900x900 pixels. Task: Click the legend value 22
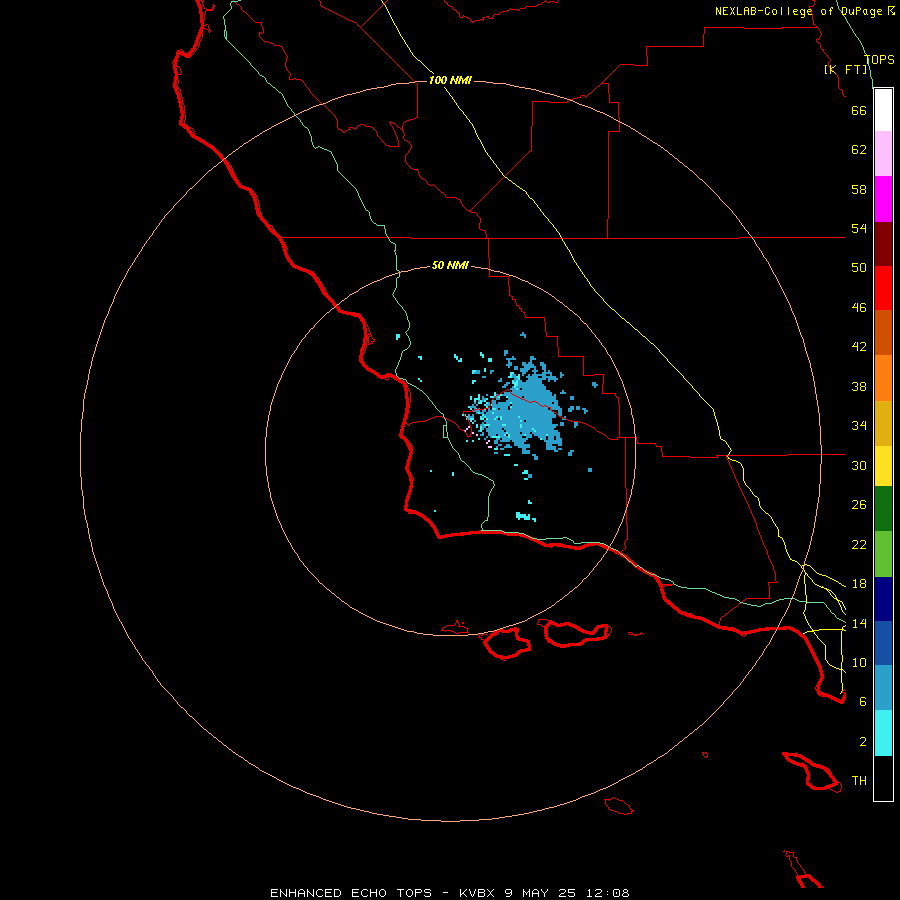859,544
